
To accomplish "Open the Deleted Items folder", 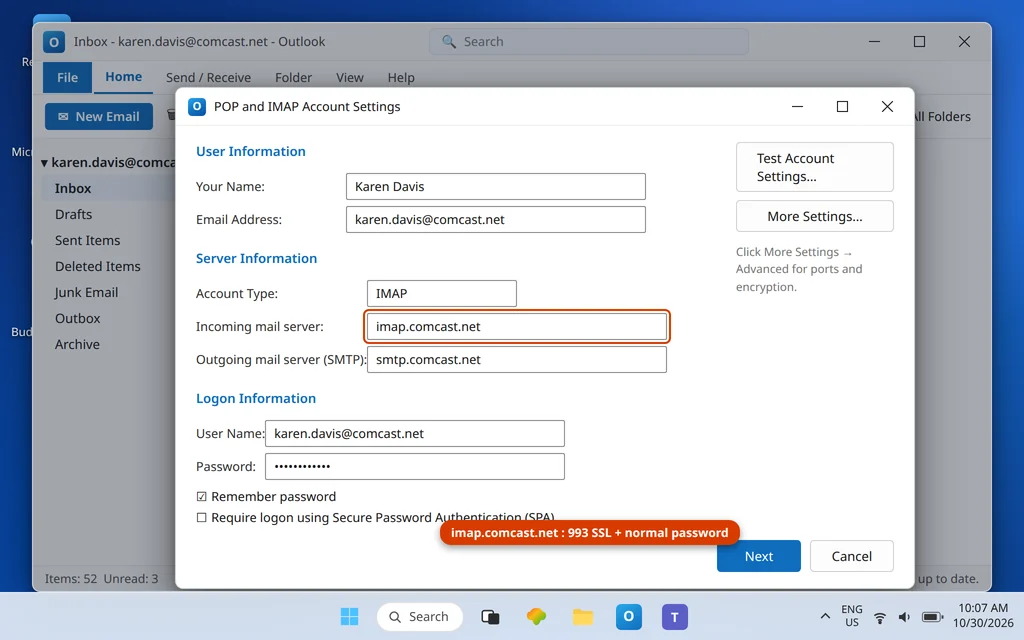I will [97, 266].
